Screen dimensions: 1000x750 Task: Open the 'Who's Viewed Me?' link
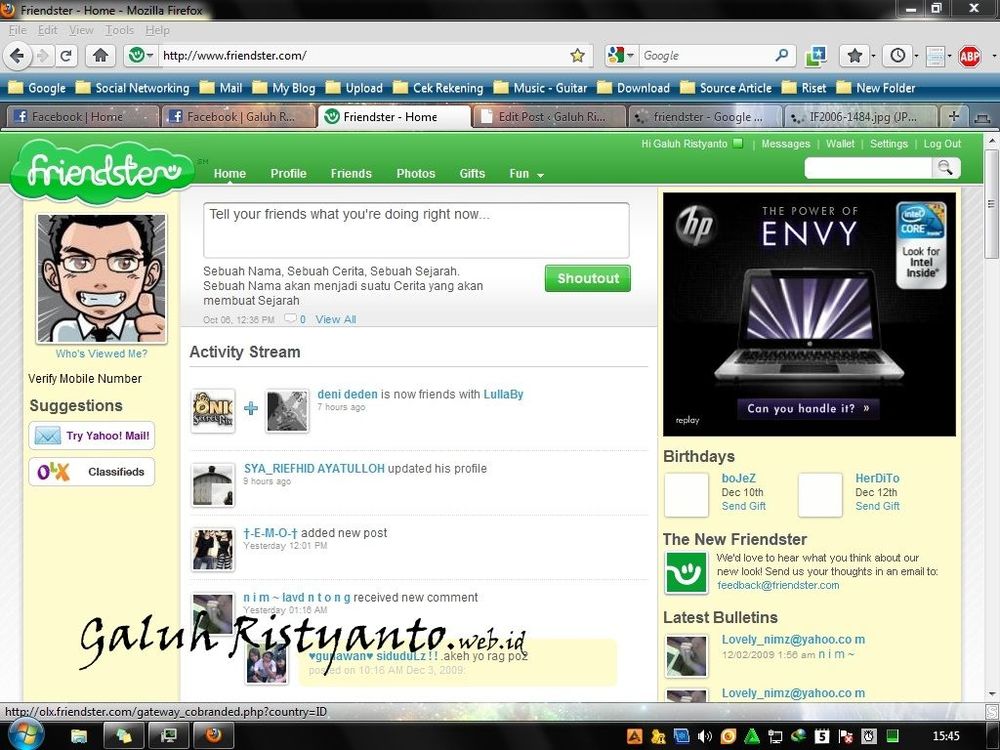click(x=100, y=353)
